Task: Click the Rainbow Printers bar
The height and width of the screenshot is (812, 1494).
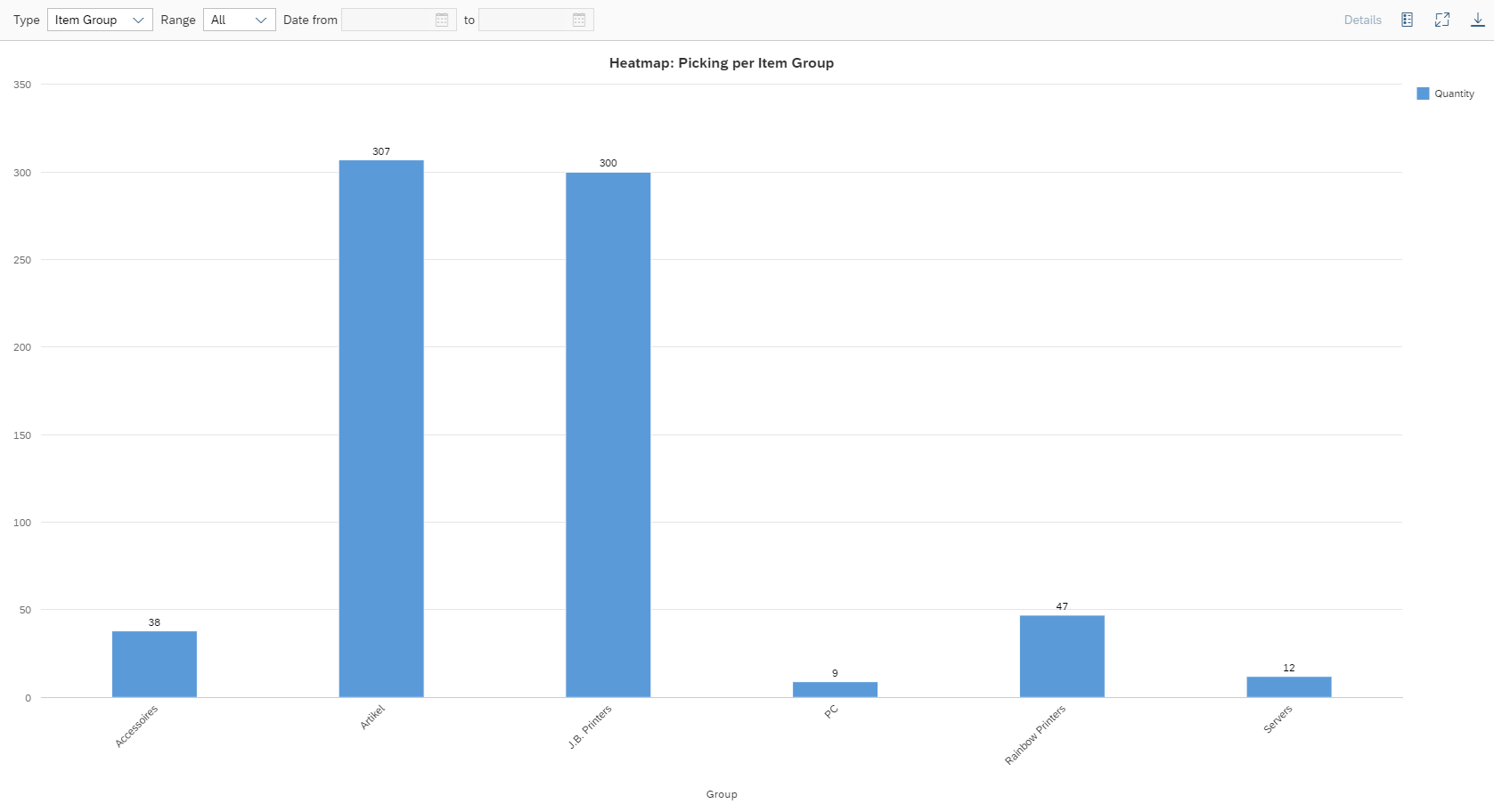Action: click(x=1062, y=656)
